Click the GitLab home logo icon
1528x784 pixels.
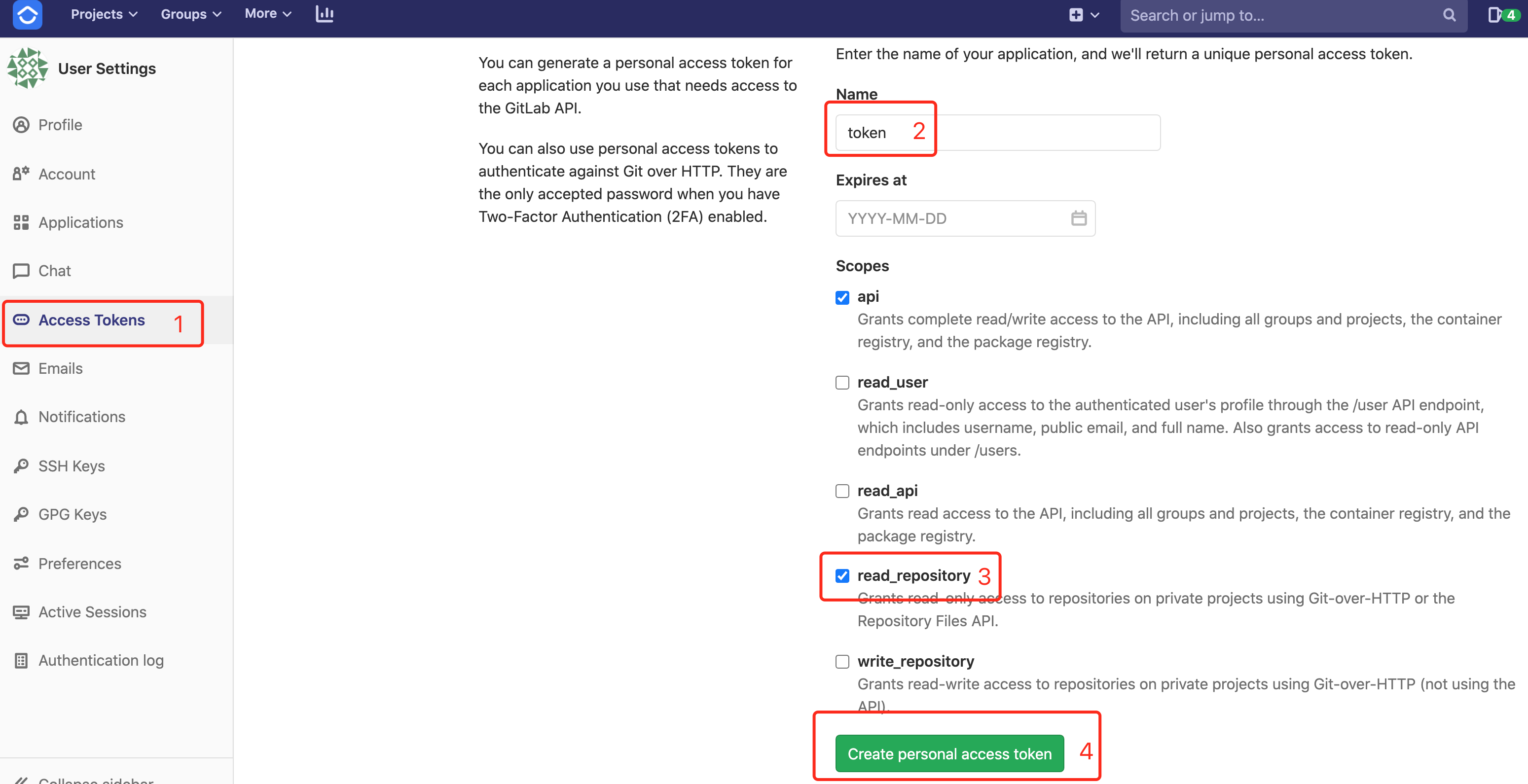coord(27,14)
